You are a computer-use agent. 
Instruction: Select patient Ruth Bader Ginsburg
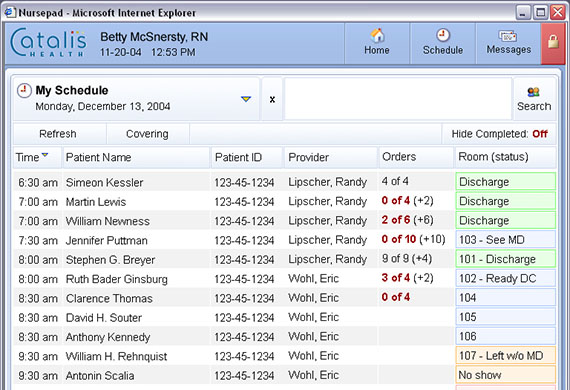(117, 279)
